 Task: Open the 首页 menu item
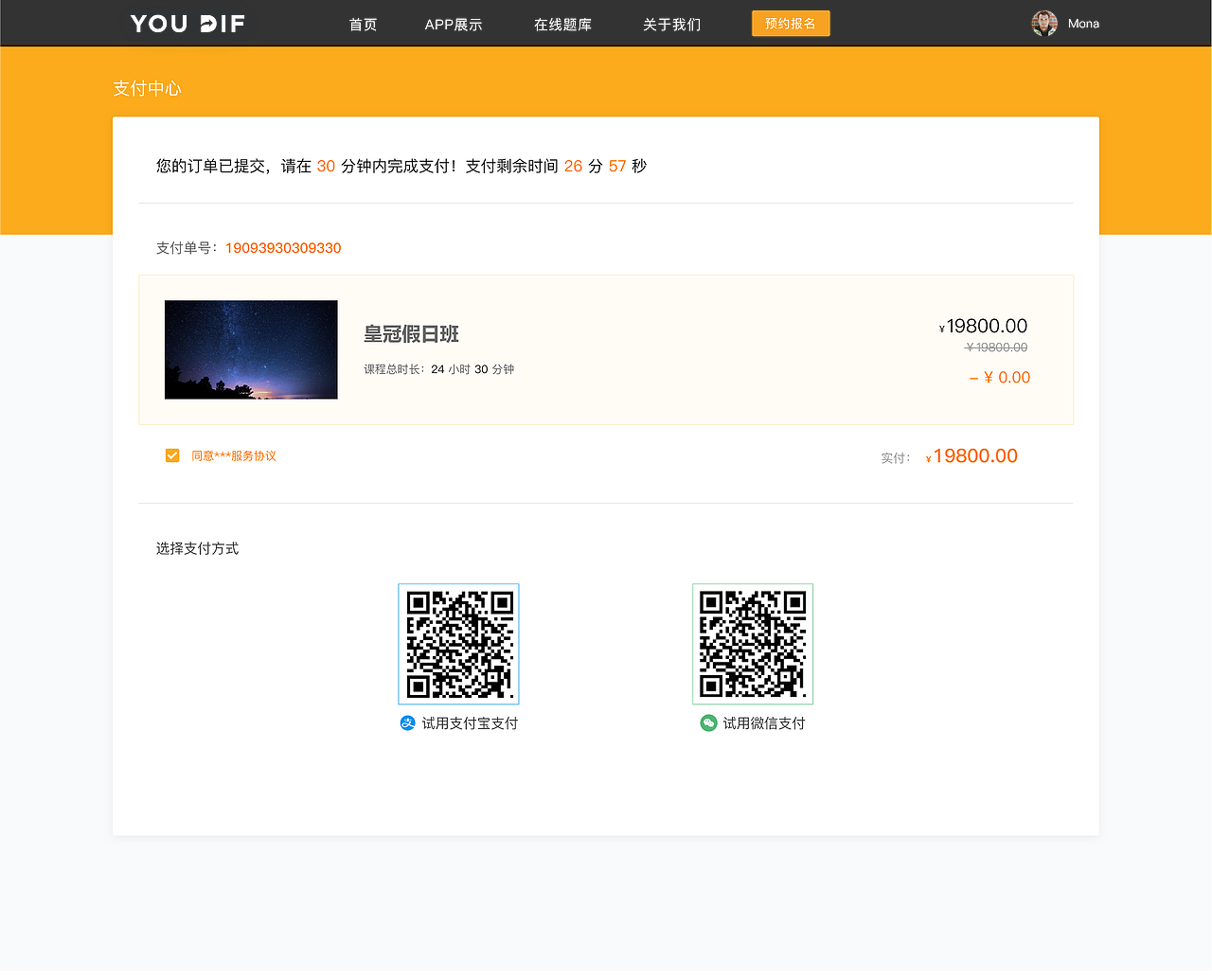point(363,24)
